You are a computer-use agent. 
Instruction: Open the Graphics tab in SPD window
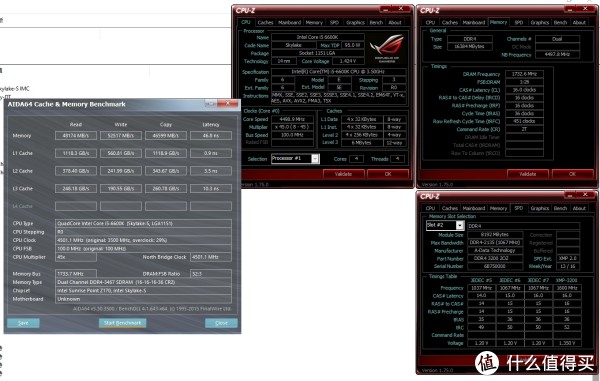(x=540, y=208)
